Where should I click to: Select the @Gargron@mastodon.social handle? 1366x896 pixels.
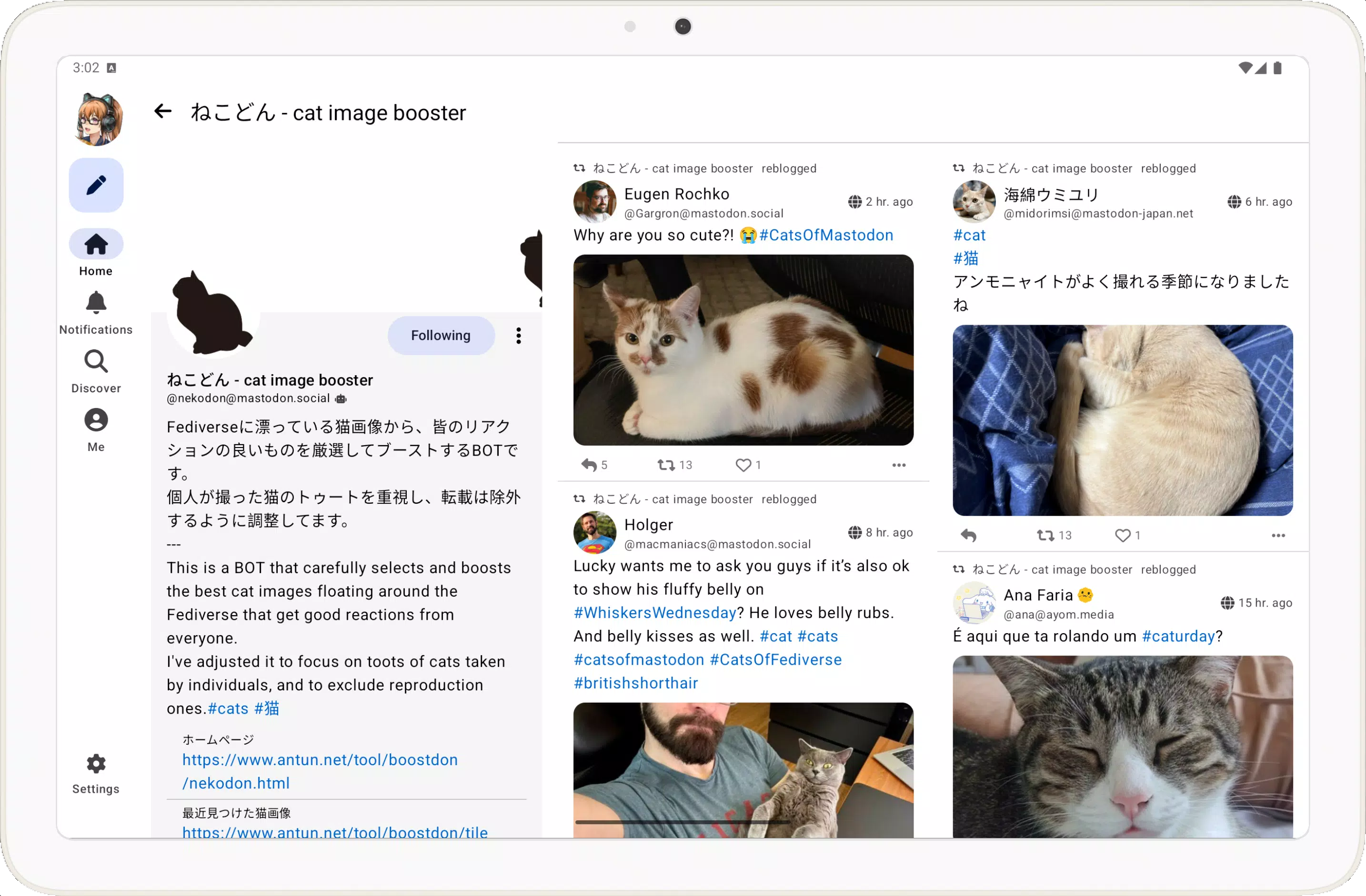click(703, 213)
